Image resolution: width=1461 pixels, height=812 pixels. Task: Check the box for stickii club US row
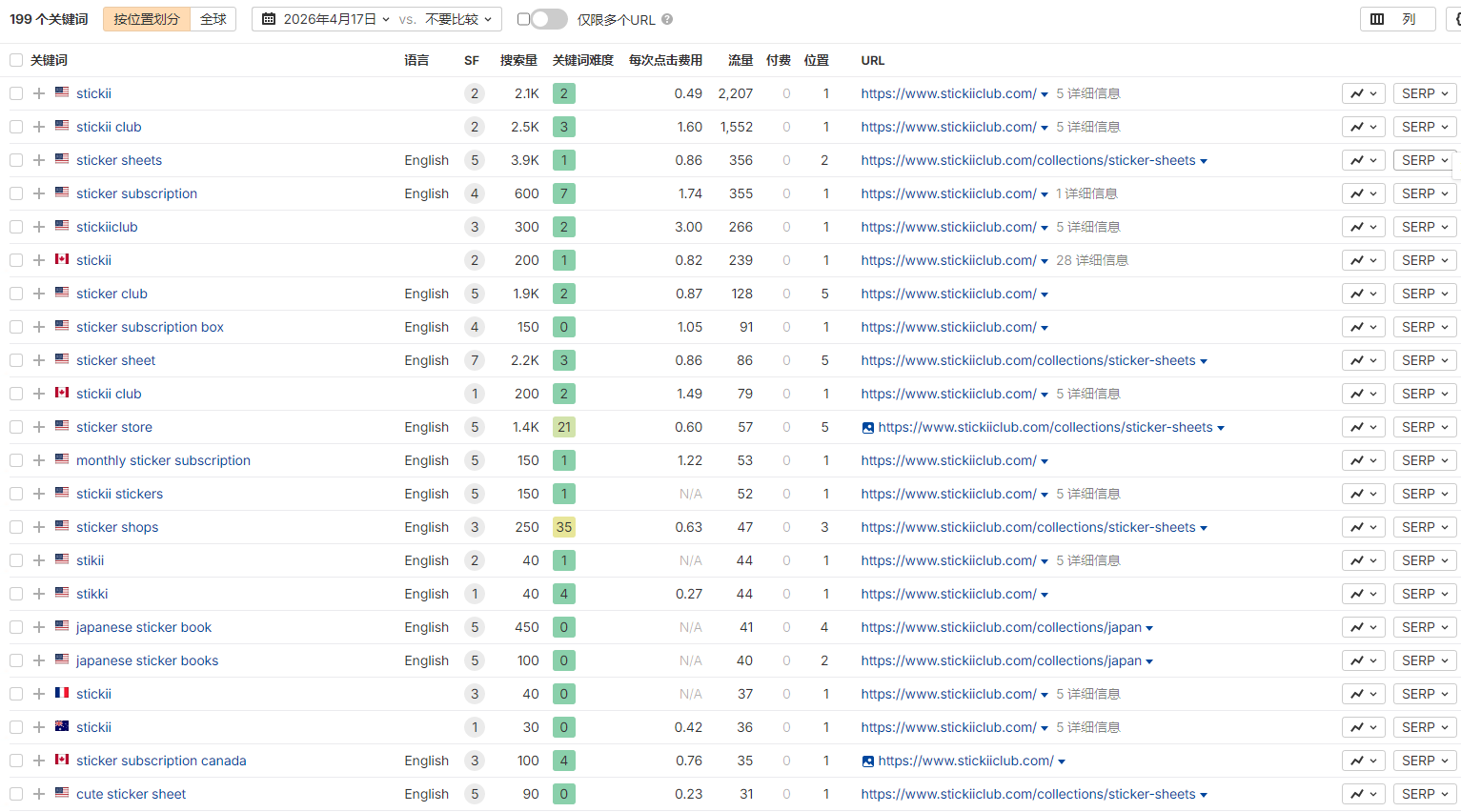click(16, 127)
